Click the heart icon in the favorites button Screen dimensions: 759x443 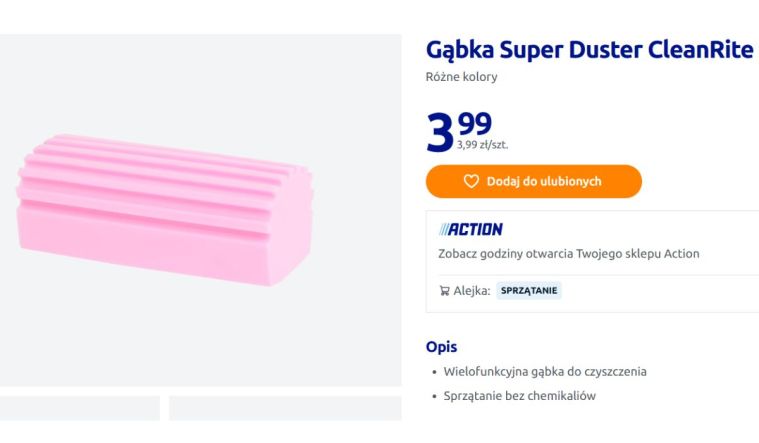click(x=471, y=181)
